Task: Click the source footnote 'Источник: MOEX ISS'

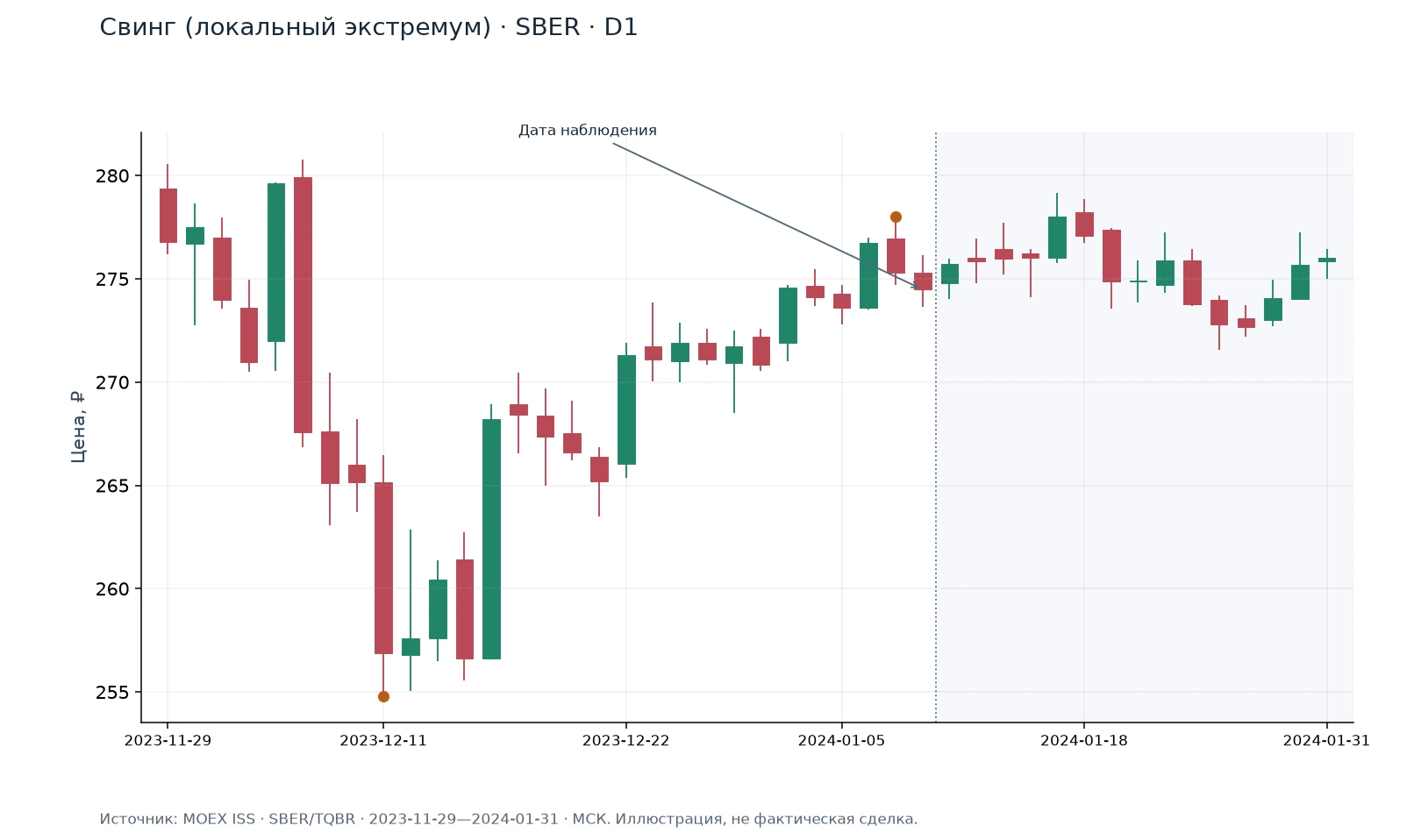Action: 177,819
